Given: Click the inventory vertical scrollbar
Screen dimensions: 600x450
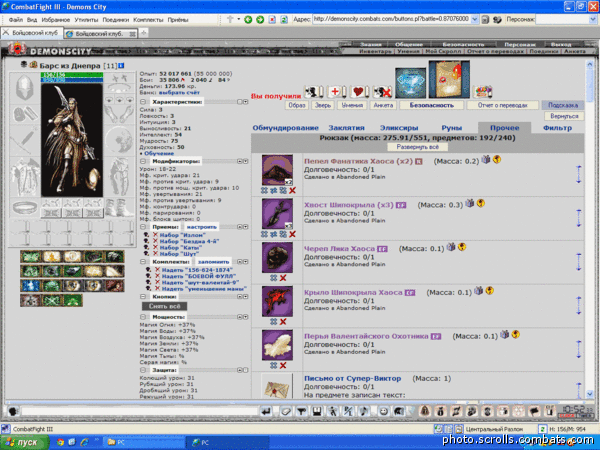Looking at the screenshot, I should point(589,230).
